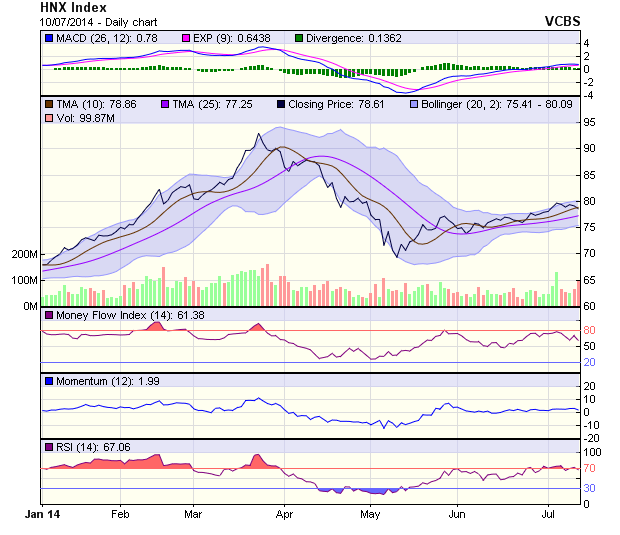This screenshot has width=620, height=535.
Task: Select the purple TMA (25) legend marker
Action: 166,103
